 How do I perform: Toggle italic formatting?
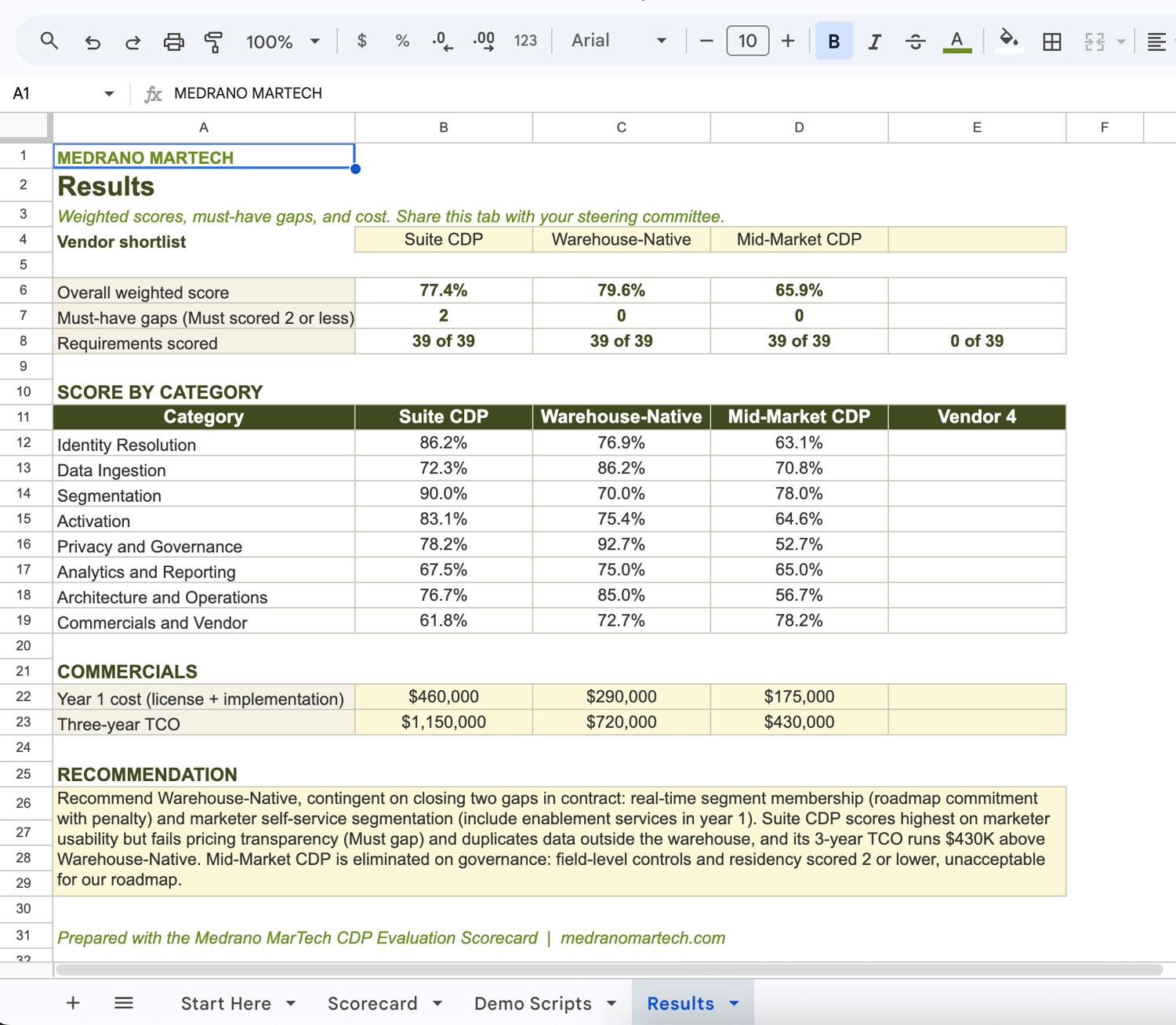[875, 41]
